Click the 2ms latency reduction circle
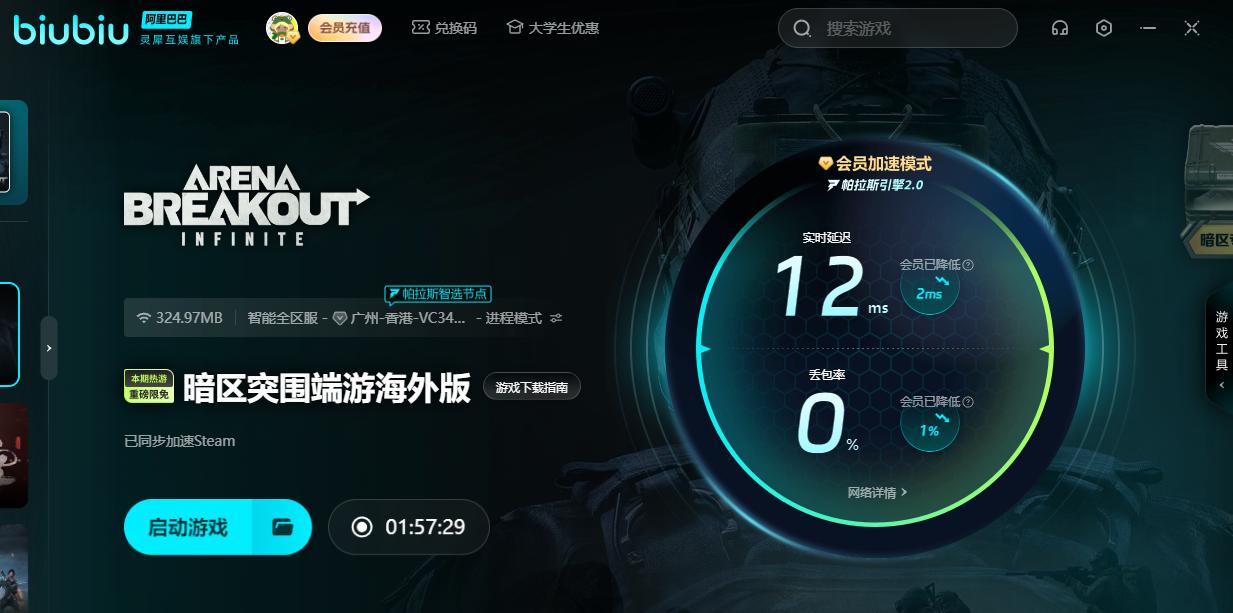The height and width of the screenshot is (613, 1233). coord(929,288)
